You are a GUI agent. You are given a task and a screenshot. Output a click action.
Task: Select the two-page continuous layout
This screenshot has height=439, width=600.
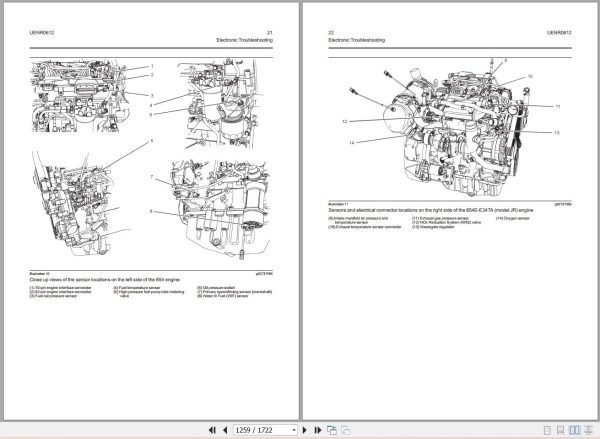(588, 430)
